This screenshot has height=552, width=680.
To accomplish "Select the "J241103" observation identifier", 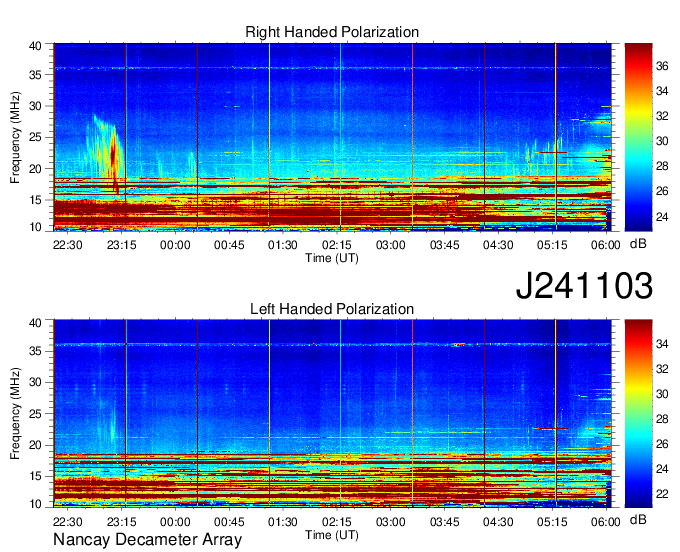I will [x=584, y=285].
